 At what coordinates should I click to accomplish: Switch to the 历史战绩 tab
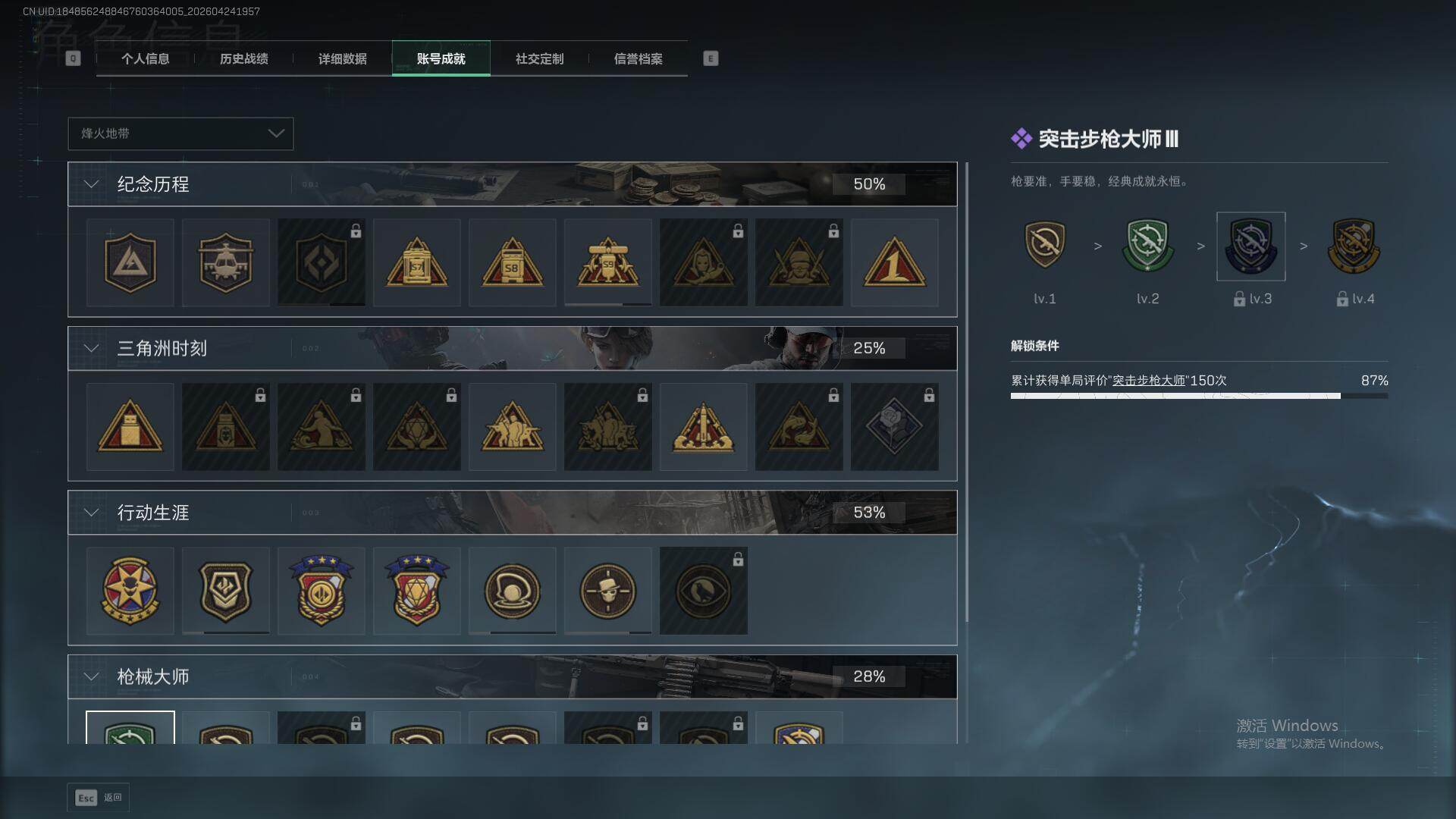(243, 58)
